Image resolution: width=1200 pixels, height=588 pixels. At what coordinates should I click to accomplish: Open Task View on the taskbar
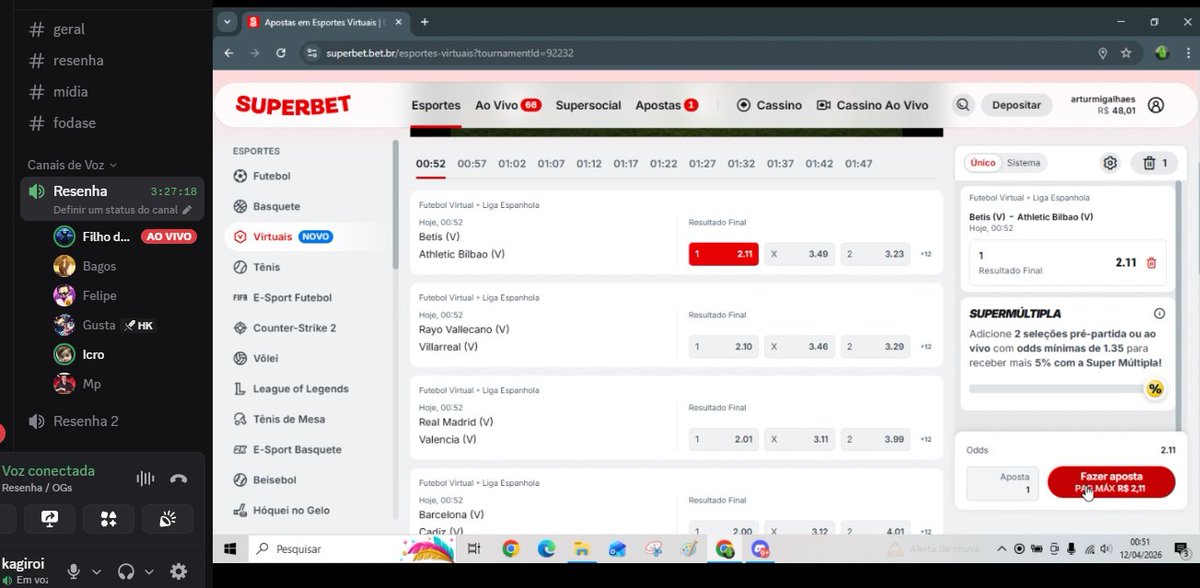(x=474, y=548)
